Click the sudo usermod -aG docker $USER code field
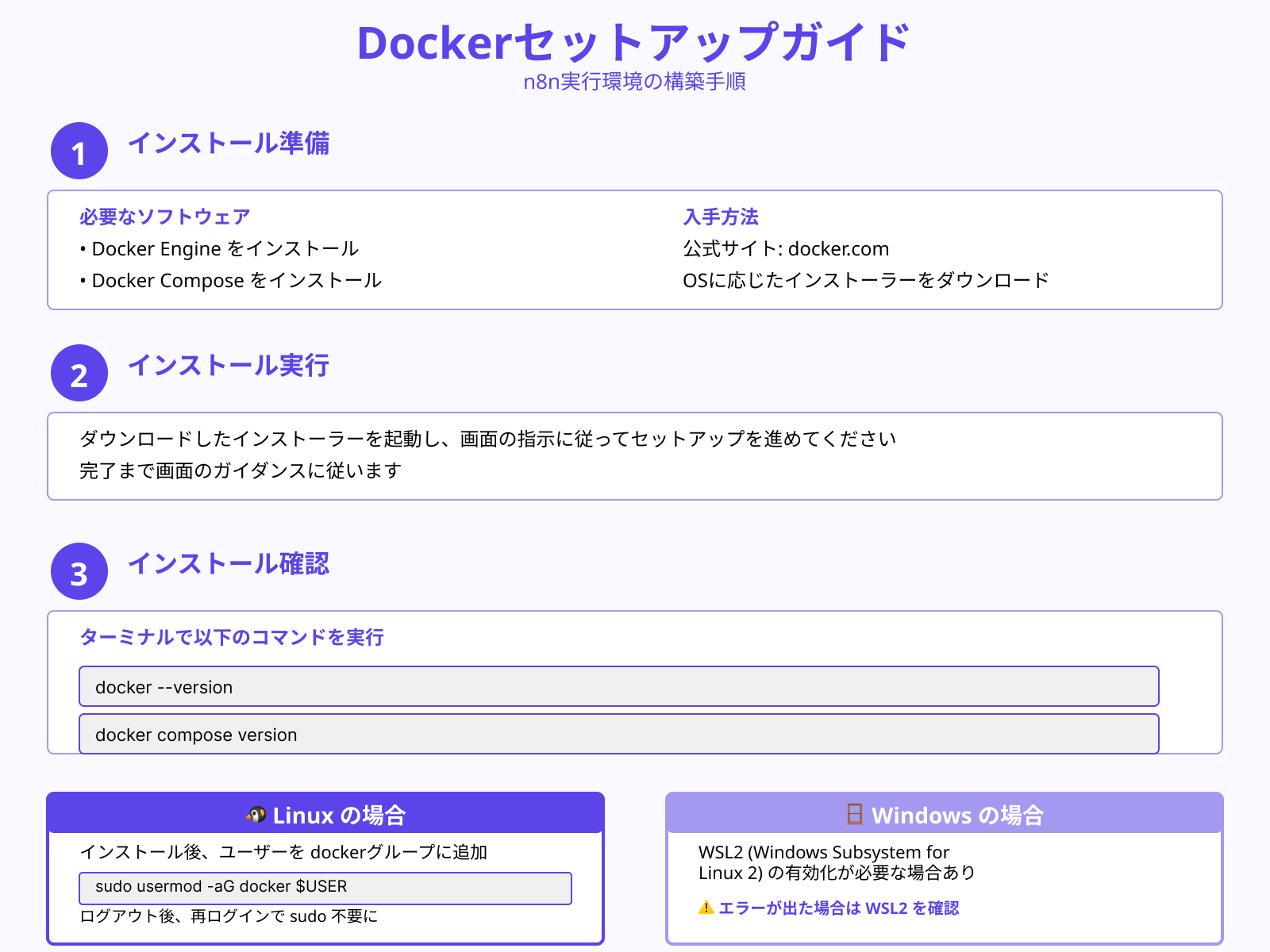Screen dimensions: 1270x952 (x=325, y=887)
